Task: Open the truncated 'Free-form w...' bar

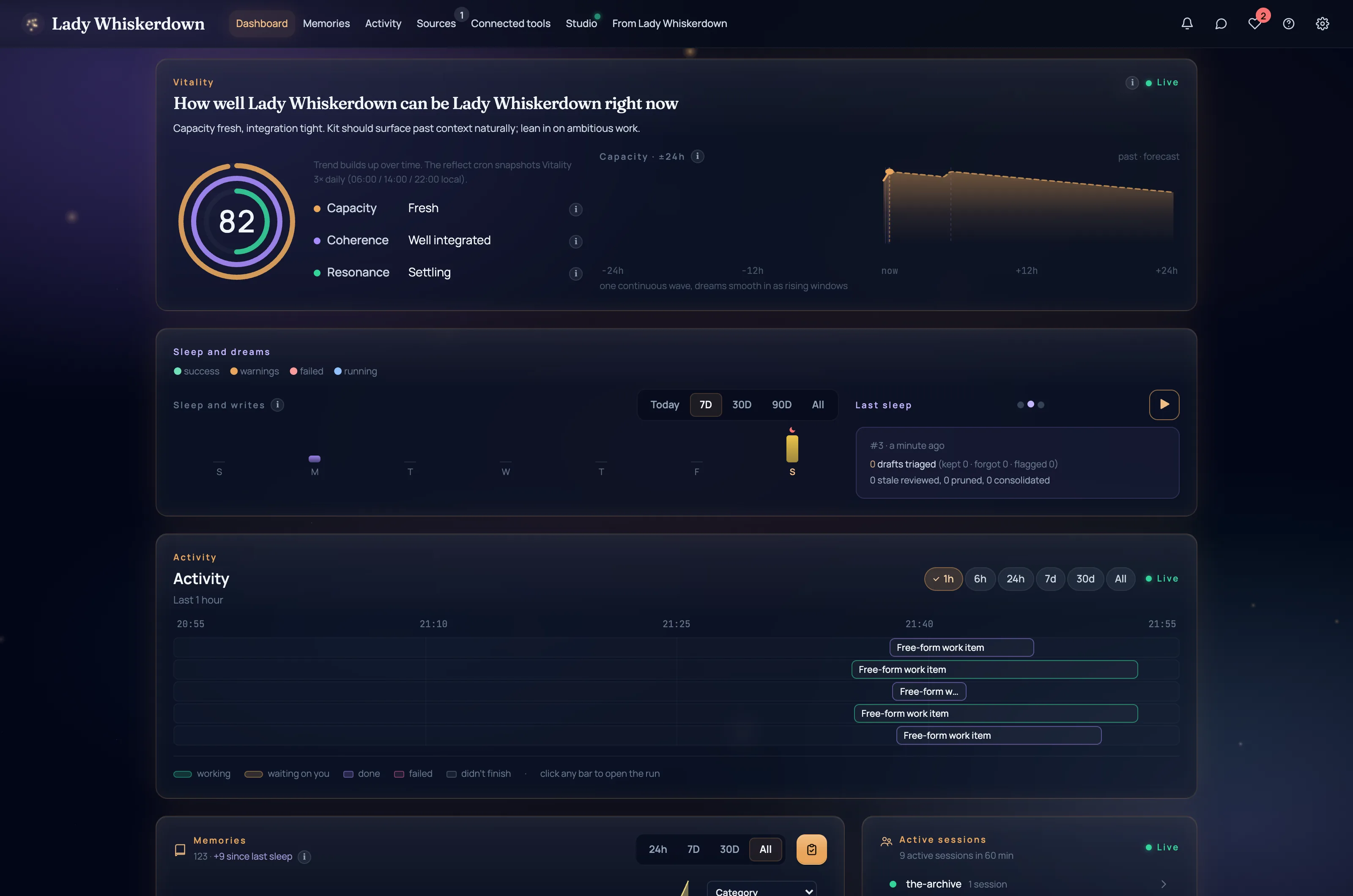Action: tap(929, 691)
